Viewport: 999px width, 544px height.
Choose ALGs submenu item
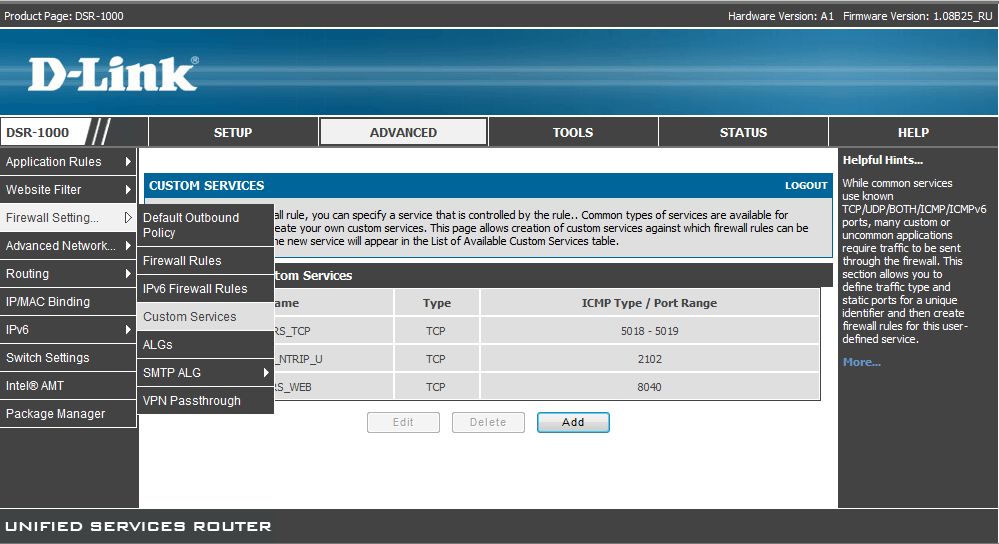[x=205, y=345]
